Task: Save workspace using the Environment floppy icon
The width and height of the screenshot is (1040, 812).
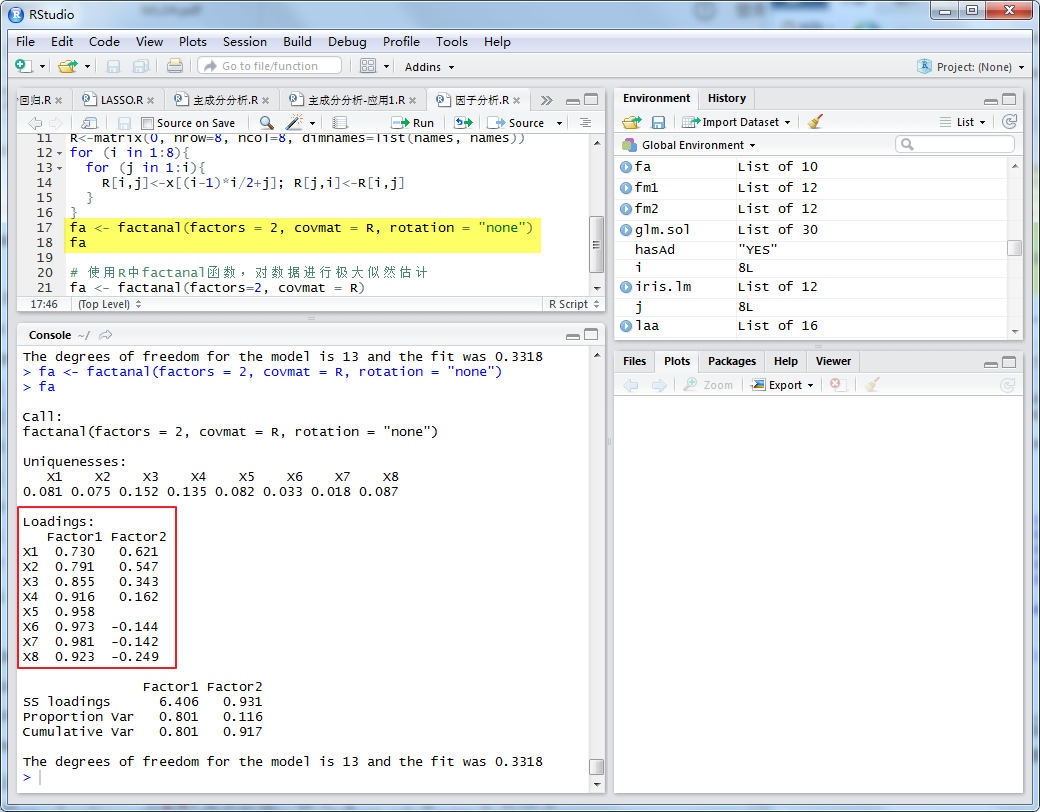Action: [x=658, y=122]
